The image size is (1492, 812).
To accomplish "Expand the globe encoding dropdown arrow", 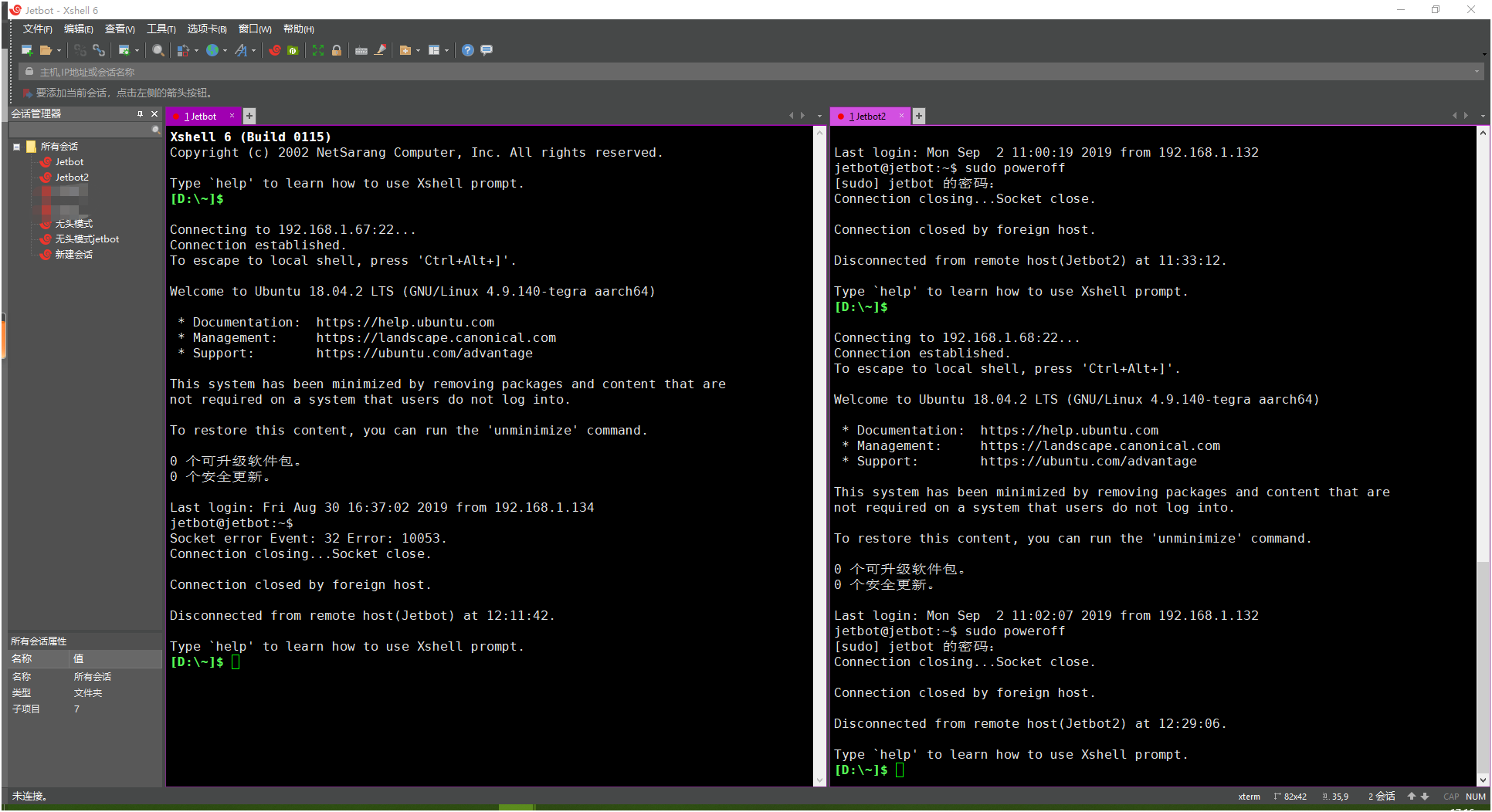I will [225, 51].
